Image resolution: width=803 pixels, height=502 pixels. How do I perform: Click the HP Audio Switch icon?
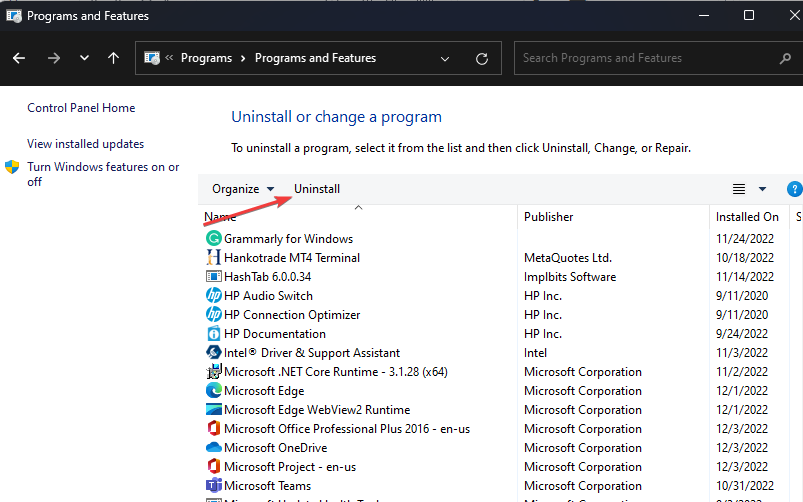coord(213,296)
